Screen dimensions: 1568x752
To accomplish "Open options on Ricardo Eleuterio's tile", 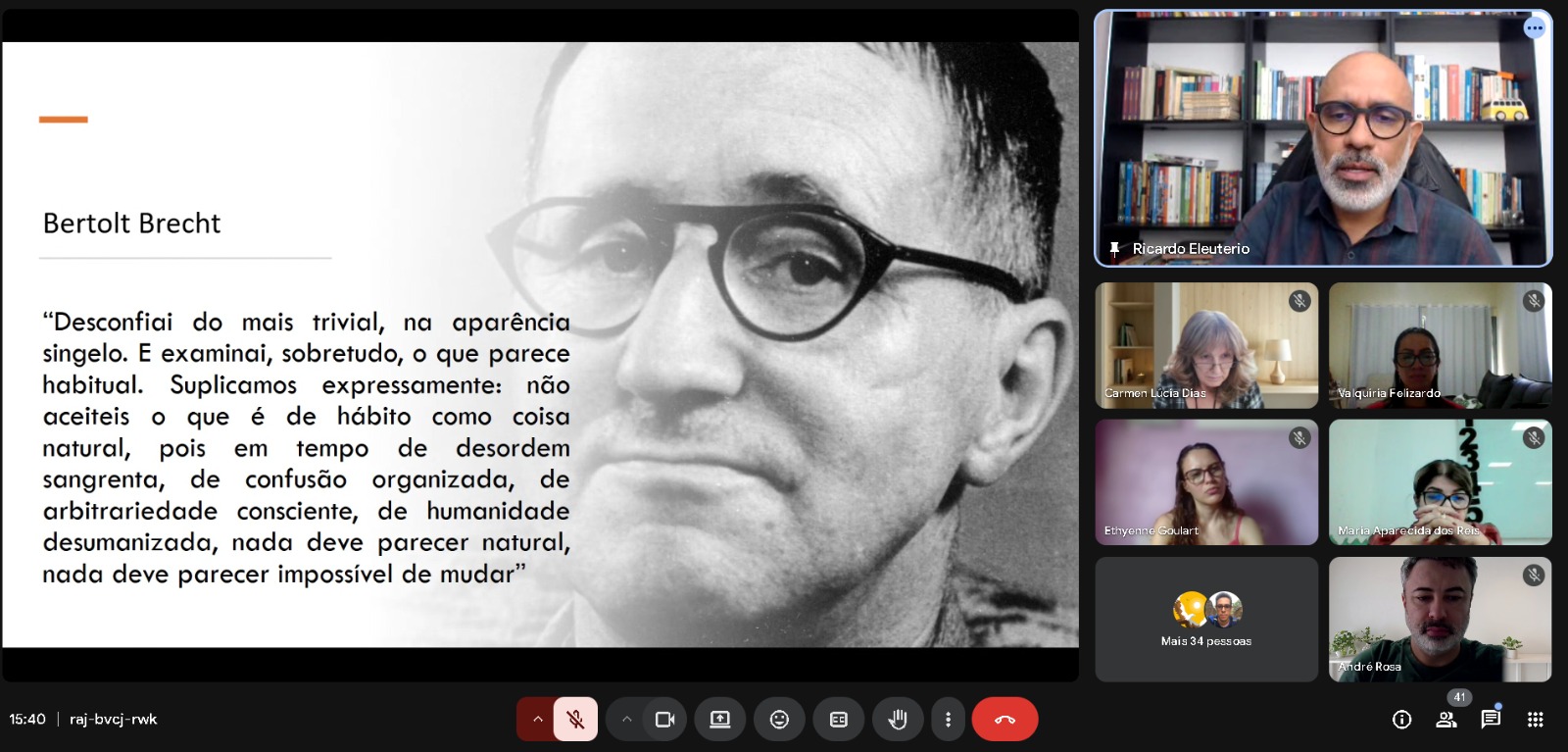I will (1535, 28).
